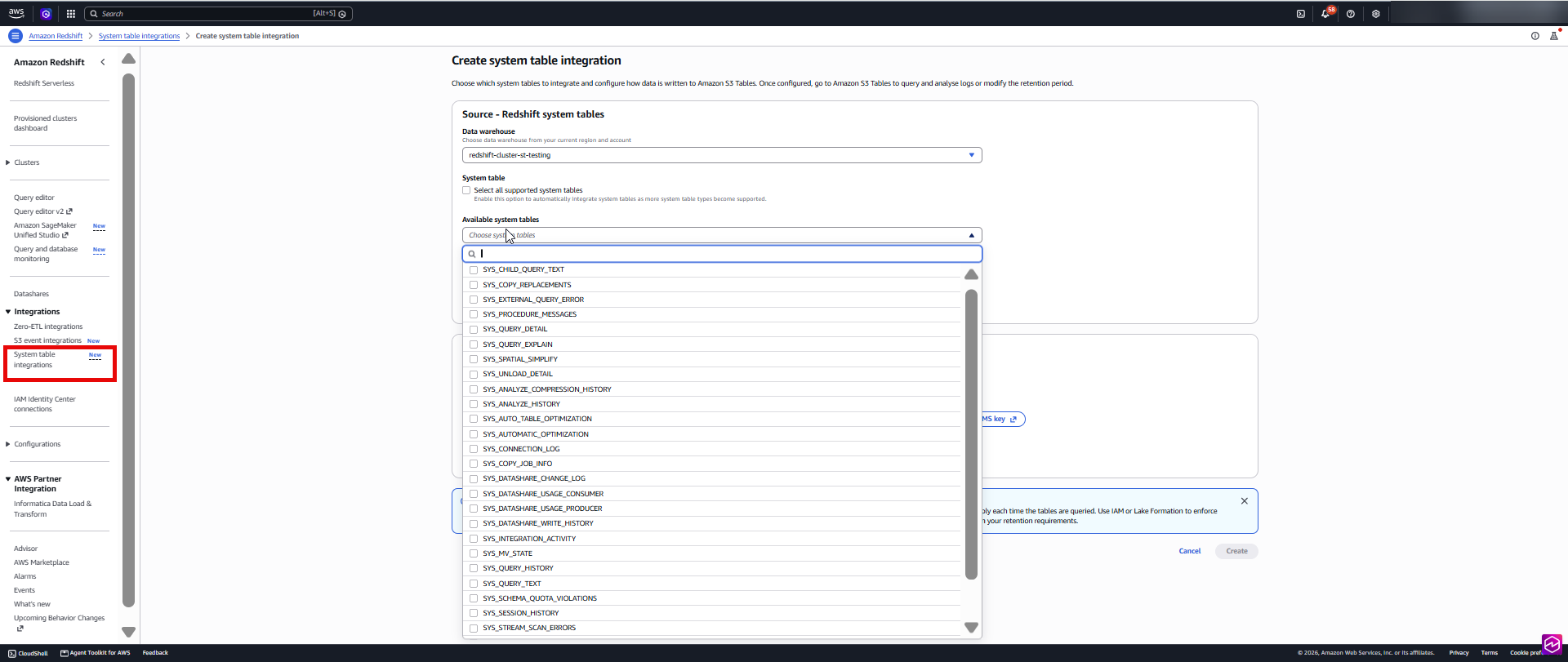Image resolution: width=1568 pixels, height=662 pixels.
Task: Click the Create button
Action: tap(1236, 551)
